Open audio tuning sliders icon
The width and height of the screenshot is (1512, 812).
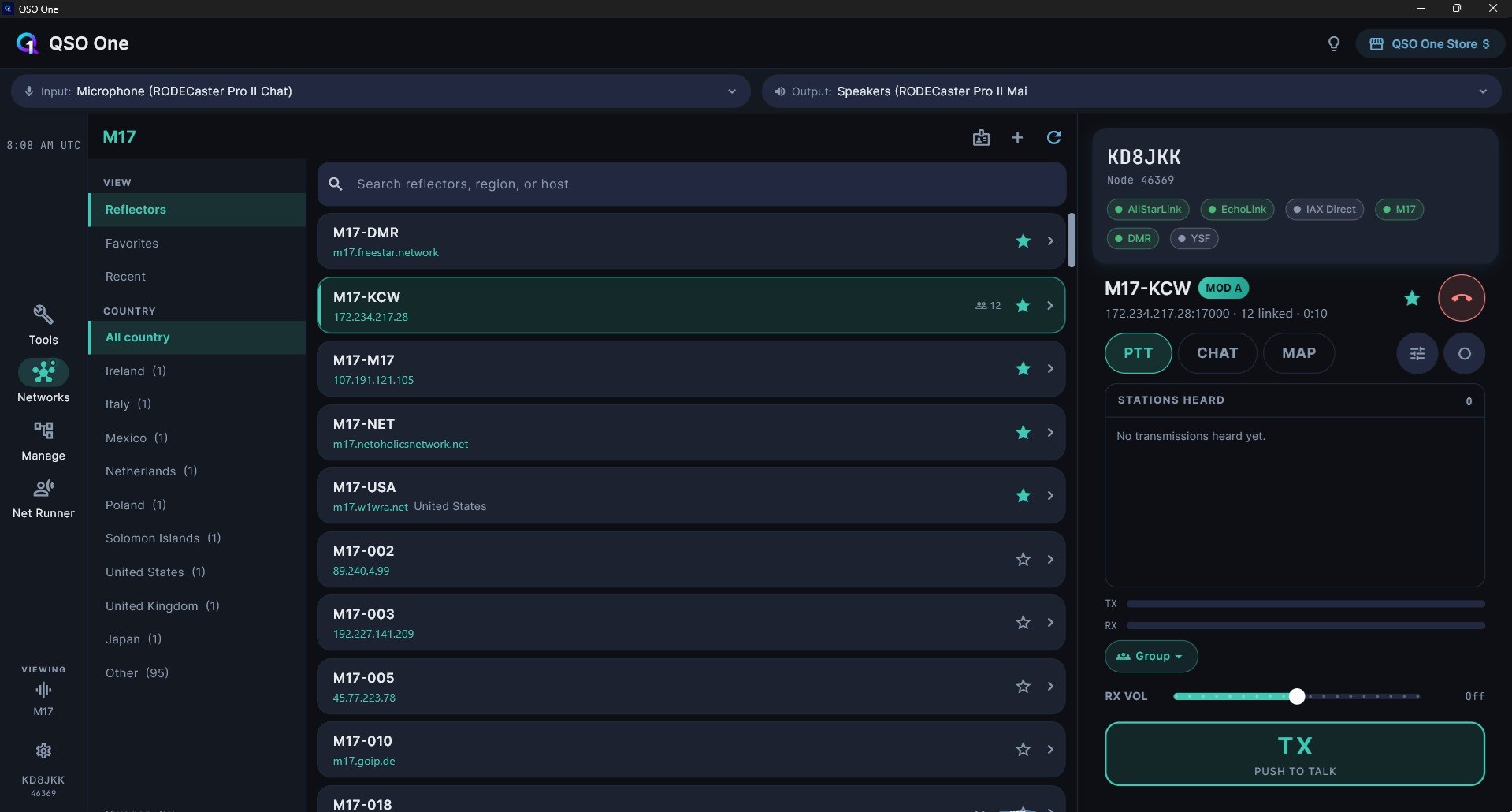(1417, 353)
